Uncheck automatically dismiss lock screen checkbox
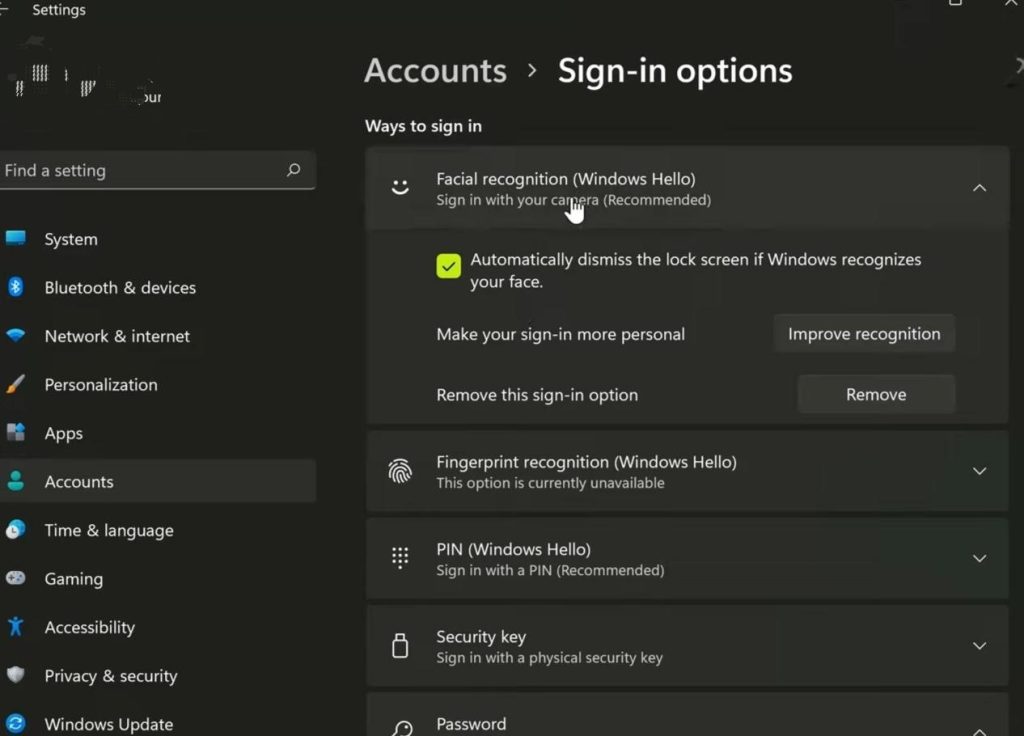The width and height of the screenshot is (1024, 736). 449,266
